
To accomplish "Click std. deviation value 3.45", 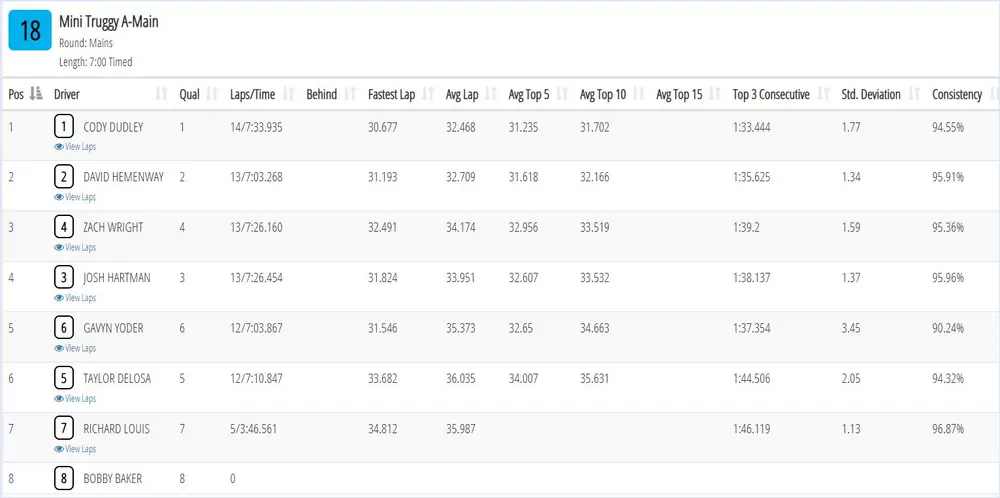I will [851, 328].
